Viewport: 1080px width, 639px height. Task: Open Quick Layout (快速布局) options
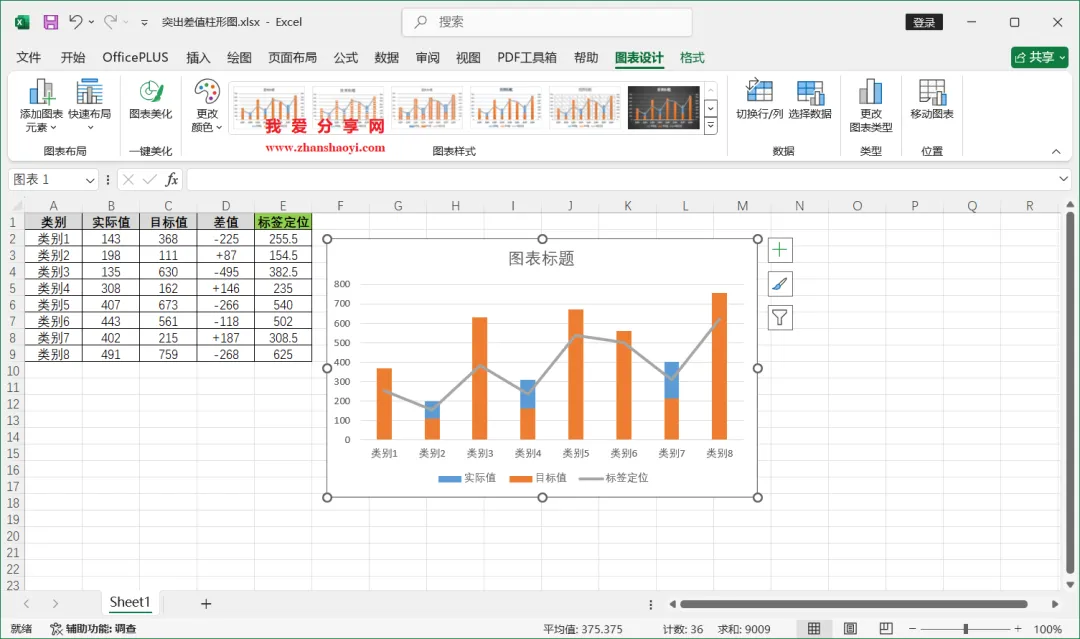90,104
